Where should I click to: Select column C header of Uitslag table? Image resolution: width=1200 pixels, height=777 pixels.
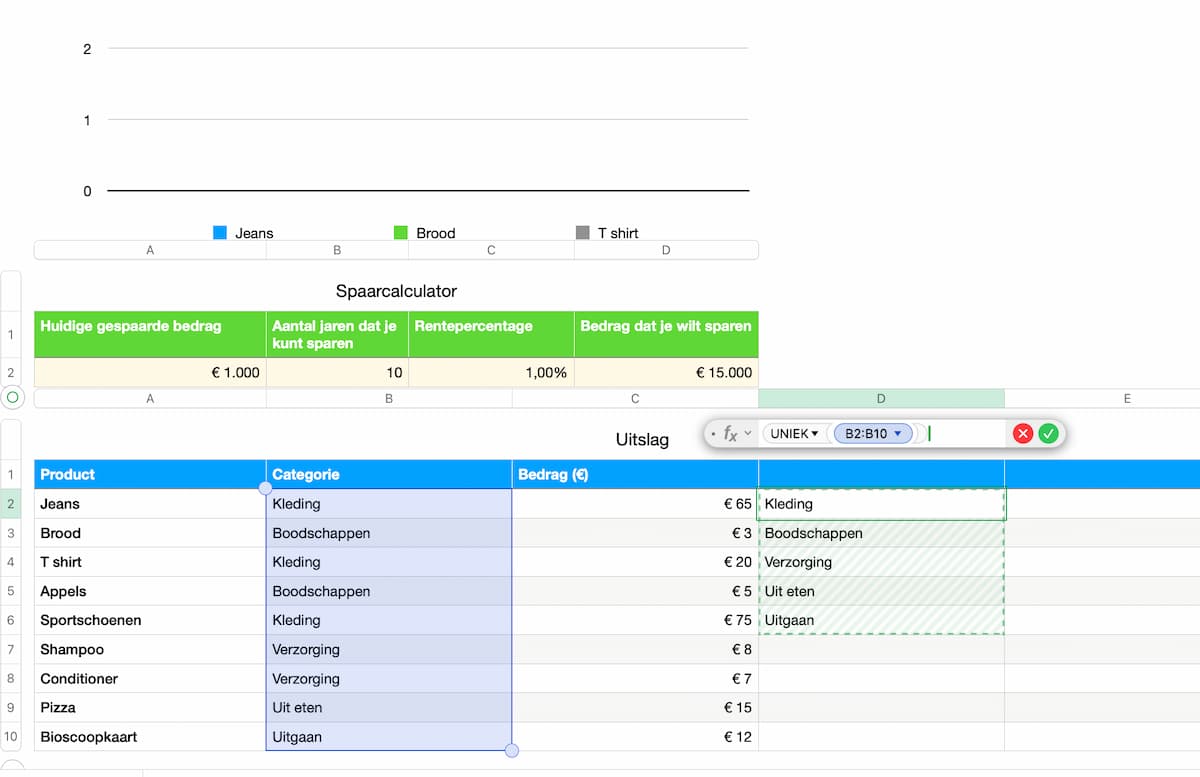635,398
